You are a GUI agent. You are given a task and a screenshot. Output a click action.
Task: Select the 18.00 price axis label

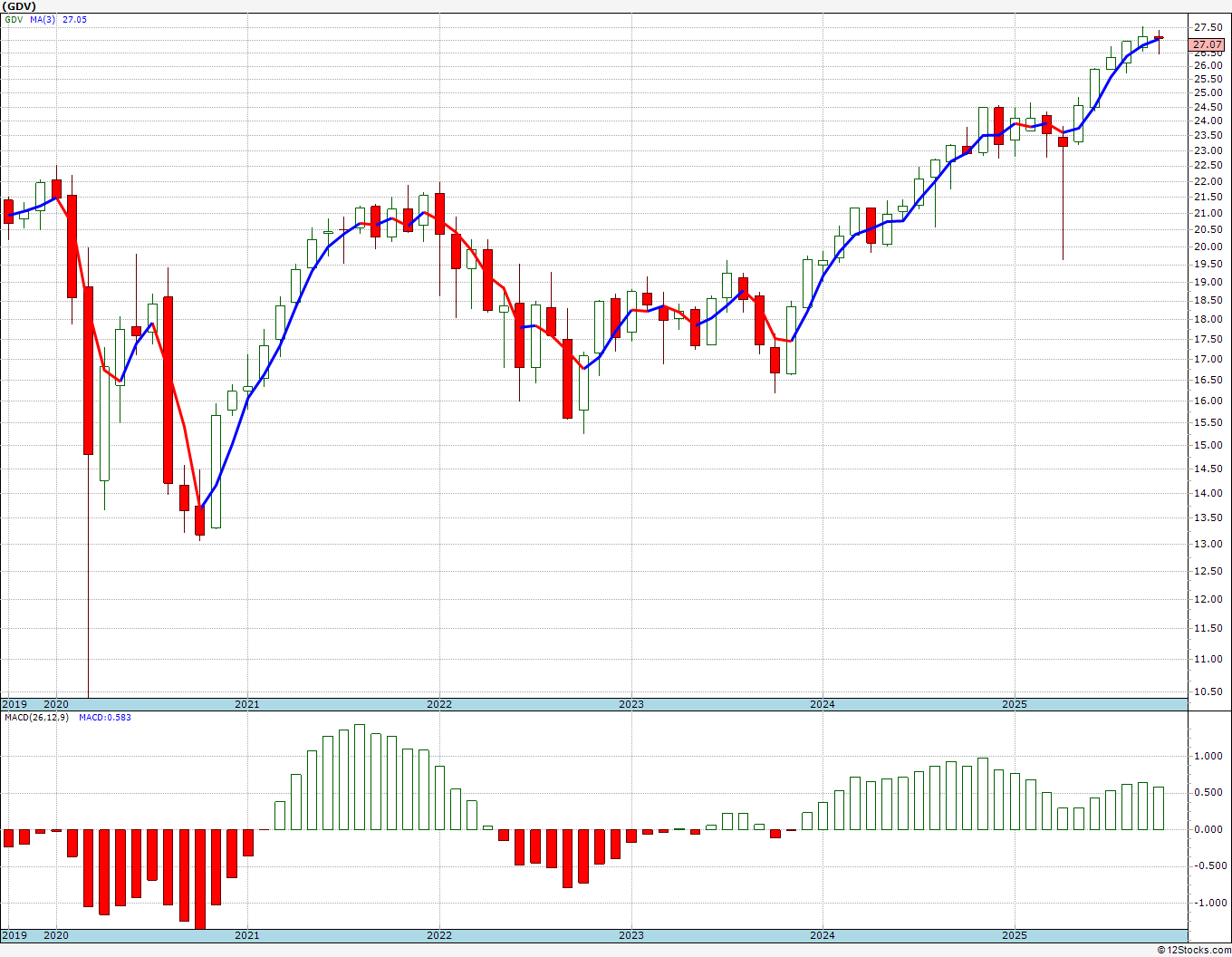(1208, 319)
